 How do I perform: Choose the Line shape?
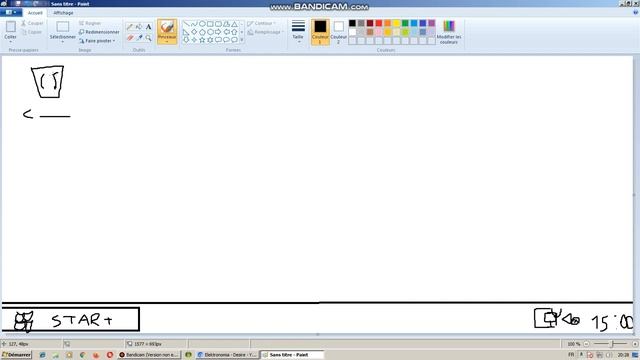click(x=186, y=24)
